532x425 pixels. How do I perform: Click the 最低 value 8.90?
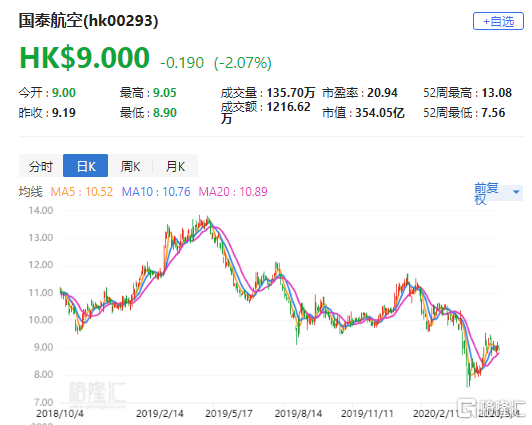coord(165,113)
